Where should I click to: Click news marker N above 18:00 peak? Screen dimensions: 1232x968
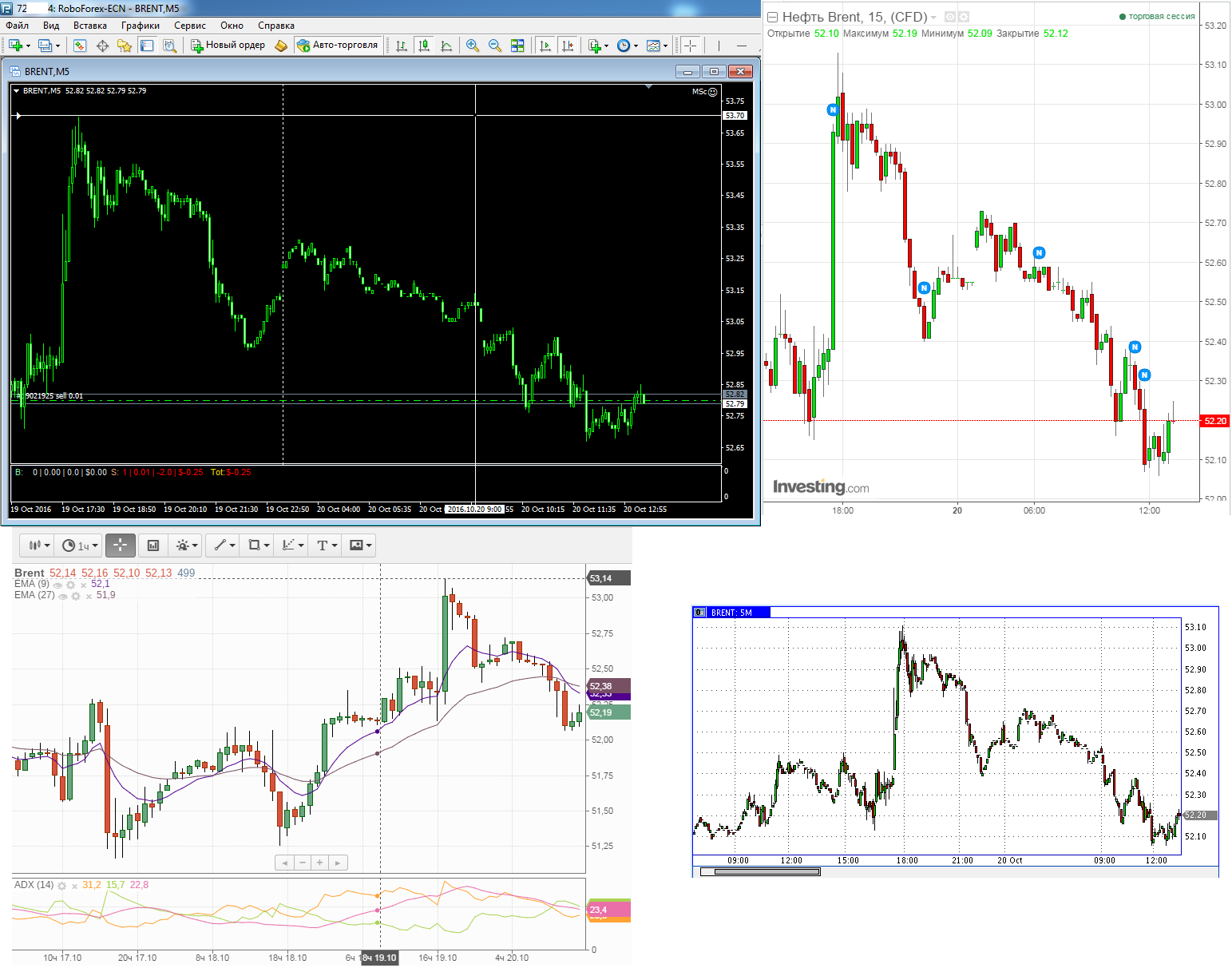(833, 110)
